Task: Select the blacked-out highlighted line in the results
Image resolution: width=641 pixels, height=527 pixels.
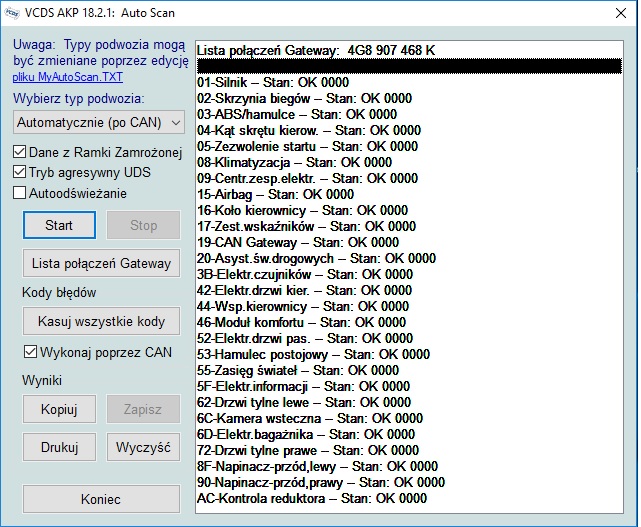Action: [410, 66]
